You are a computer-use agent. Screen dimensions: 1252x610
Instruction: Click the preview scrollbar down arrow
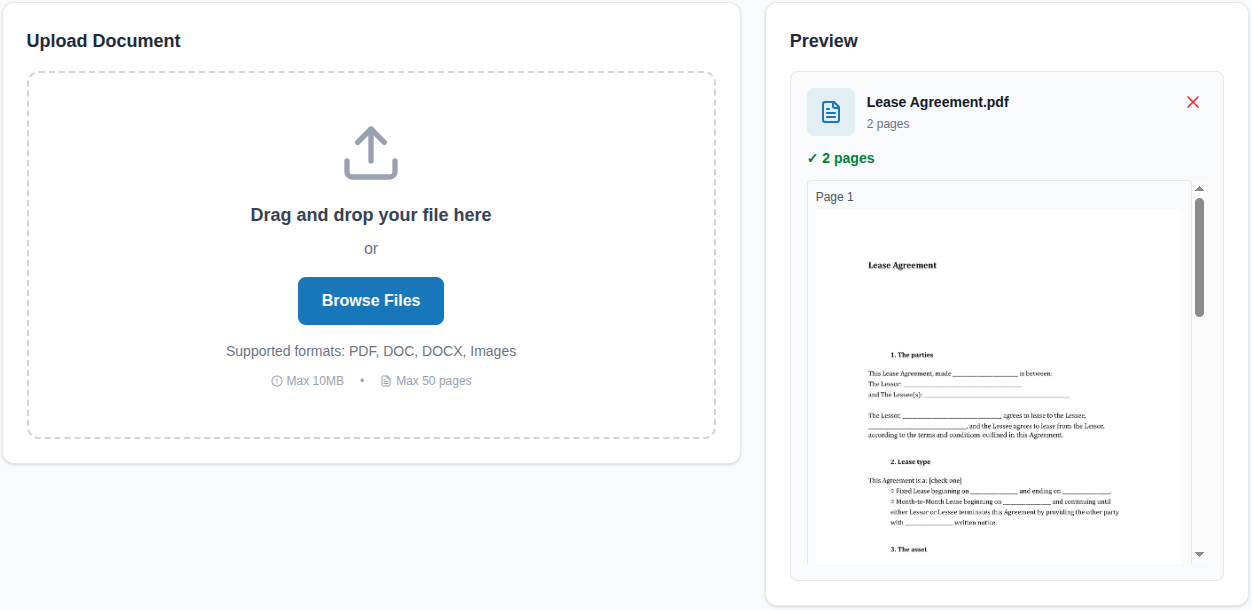[1199, 554]
